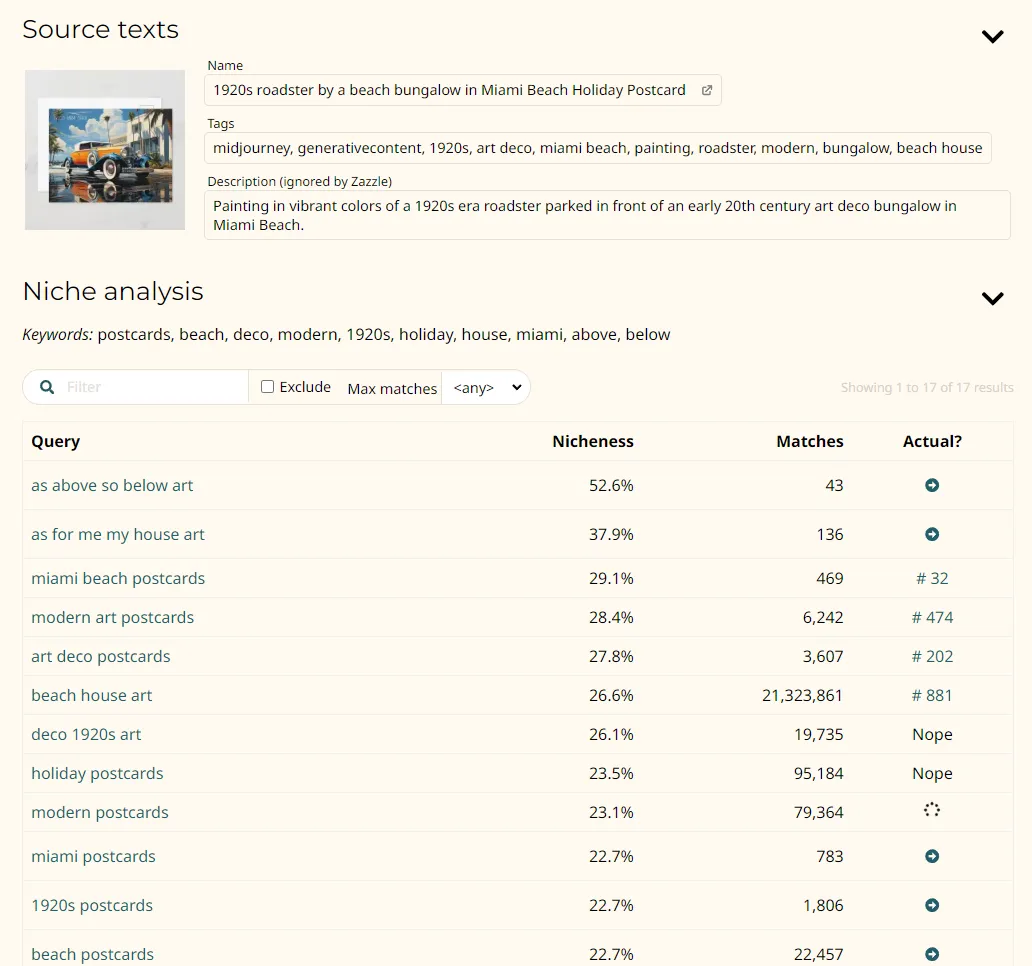Click arrow icon in 'beach postcards' row
The width and height of the screenshot is (1032, 966).
pyautogui.click(x=932, y=954)
